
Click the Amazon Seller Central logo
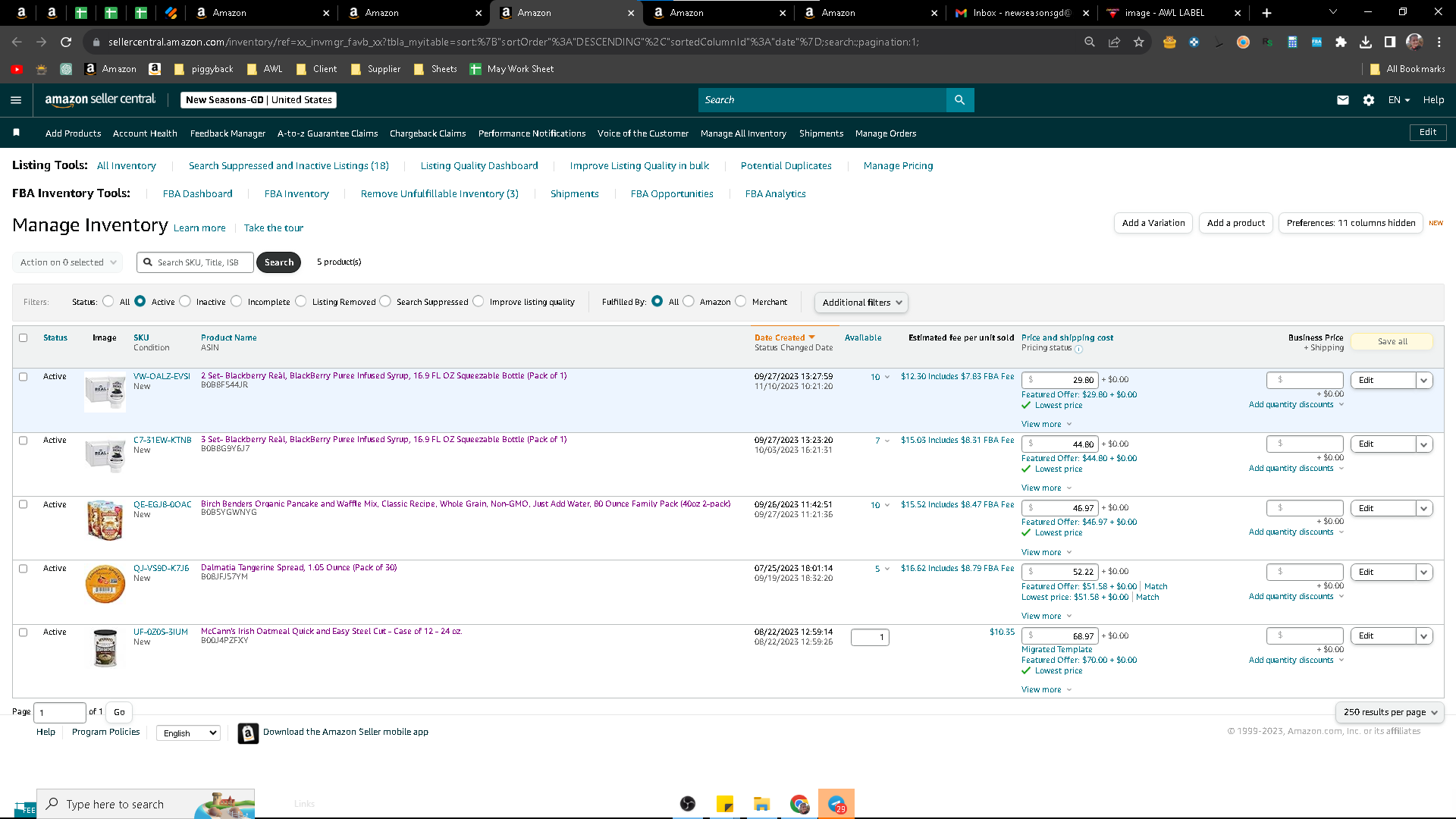point(100,99)
